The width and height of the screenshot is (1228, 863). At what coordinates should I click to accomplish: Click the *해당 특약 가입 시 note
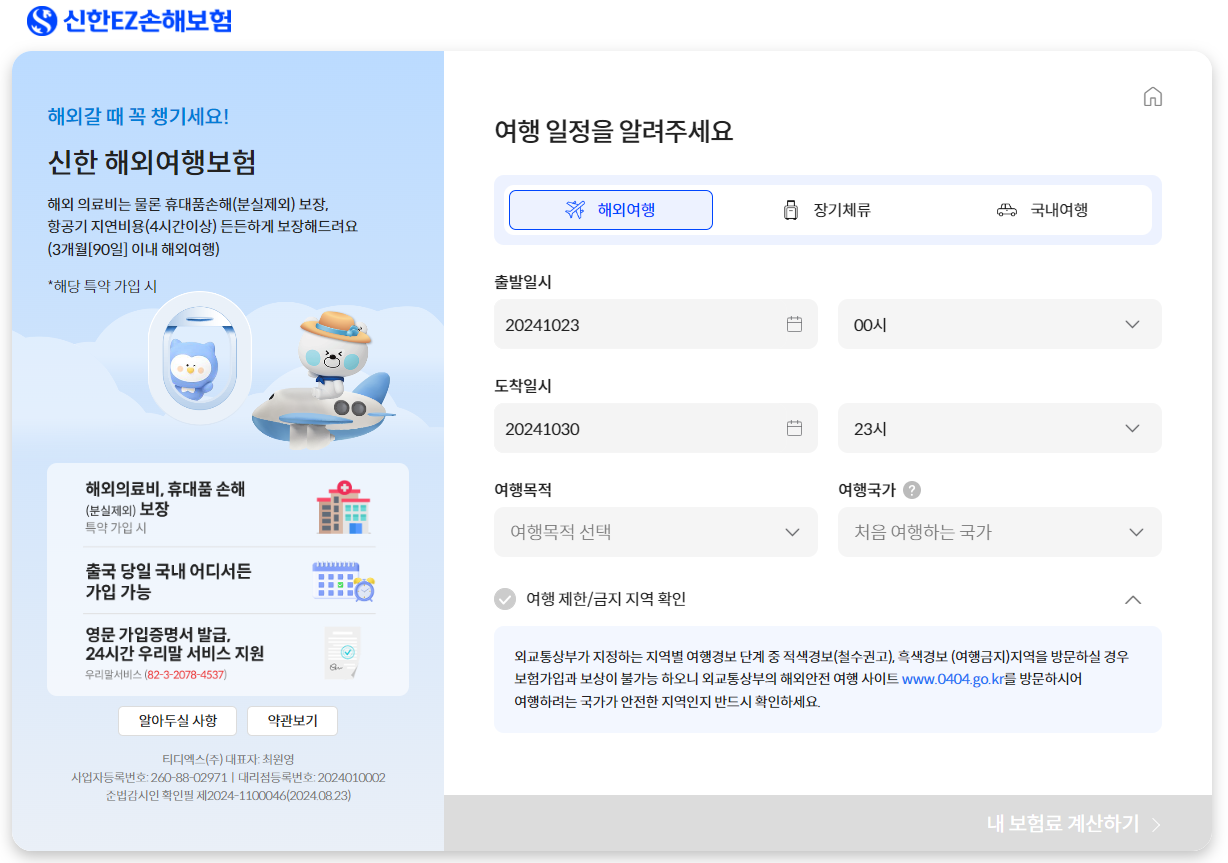(102, 286)
